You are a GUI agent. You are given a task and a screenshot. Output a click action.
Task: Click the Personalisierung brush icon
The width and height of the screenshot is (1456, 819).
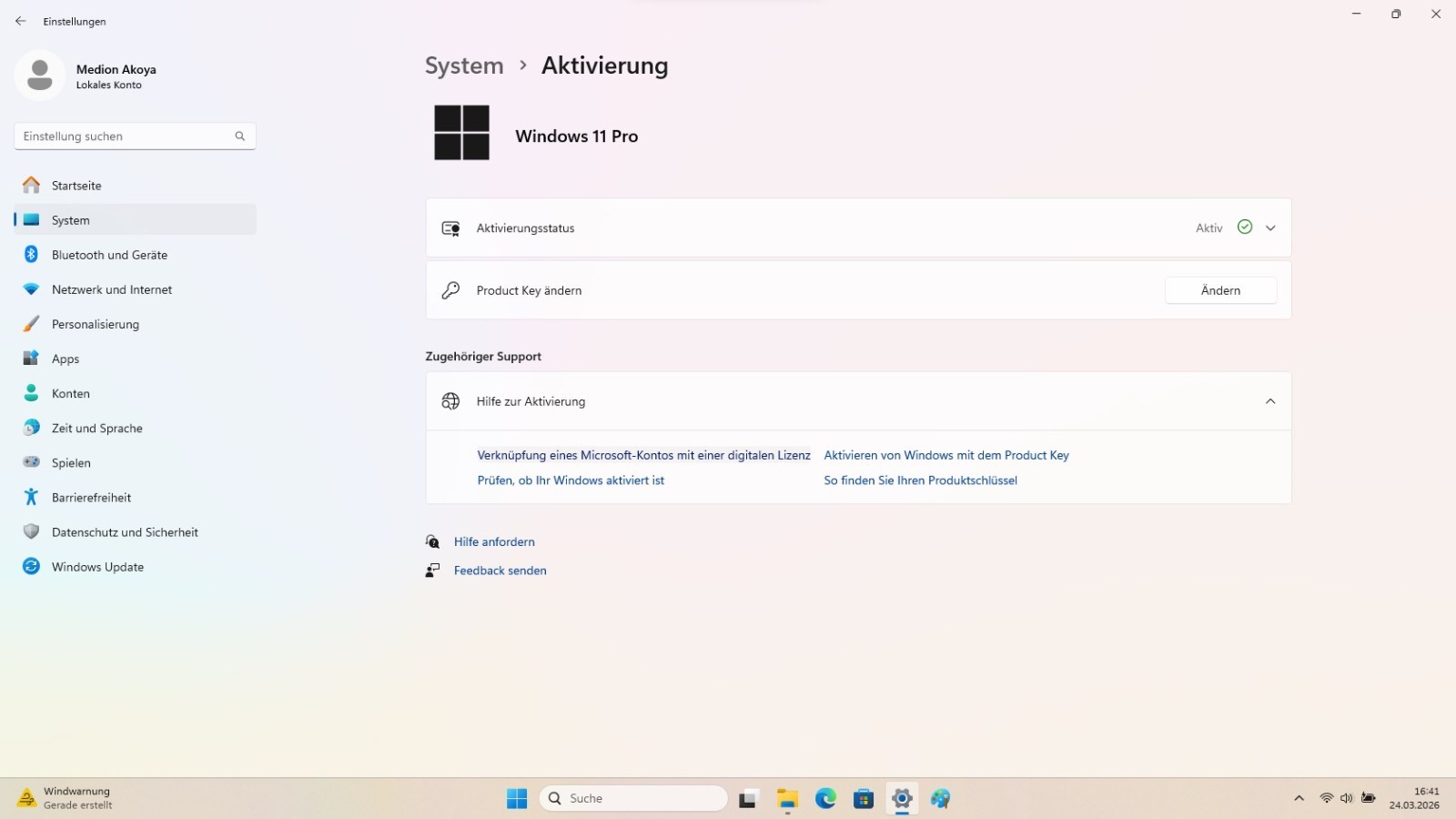pyautogui.click(x=31, y=324)
